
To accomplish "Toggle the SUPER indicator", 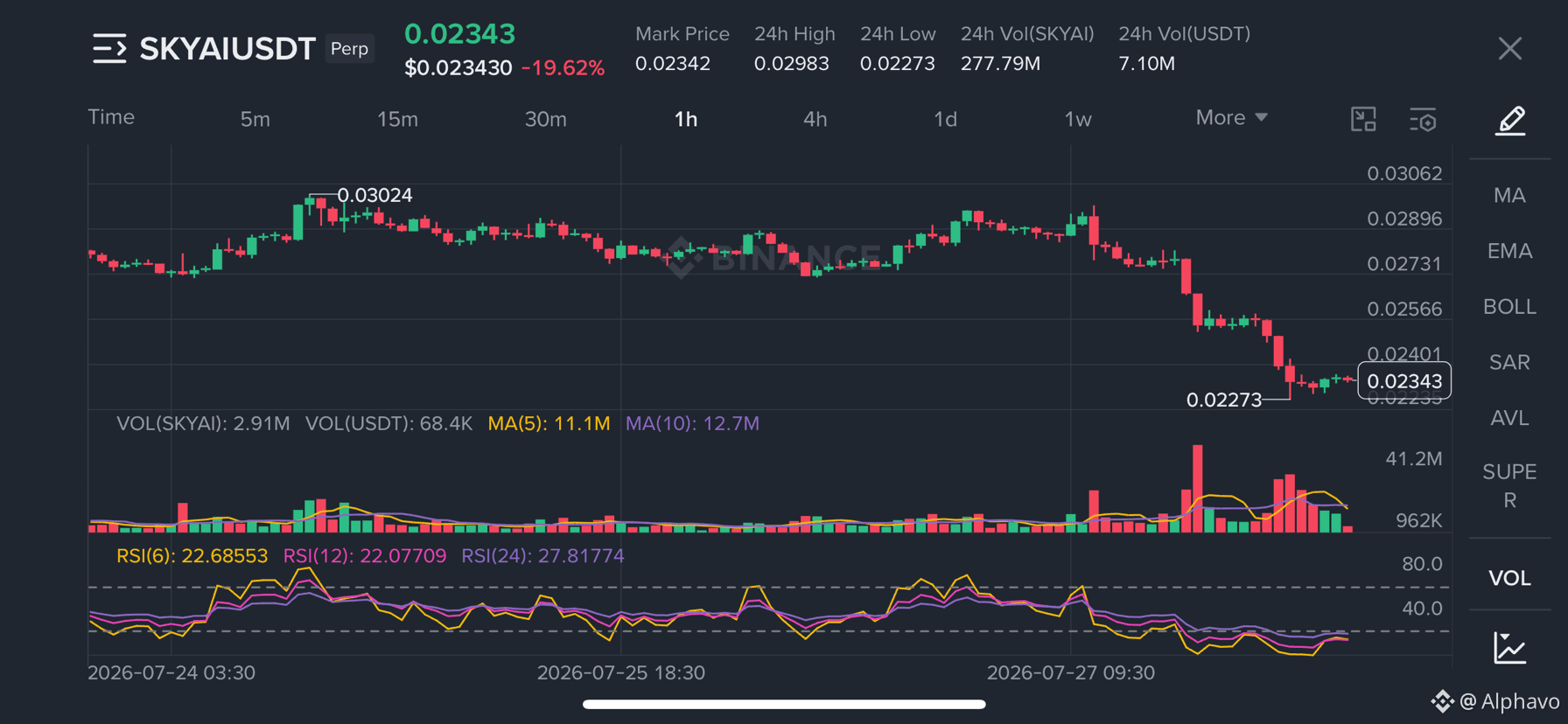I will pyautogui.click(x=1510, y=486).
